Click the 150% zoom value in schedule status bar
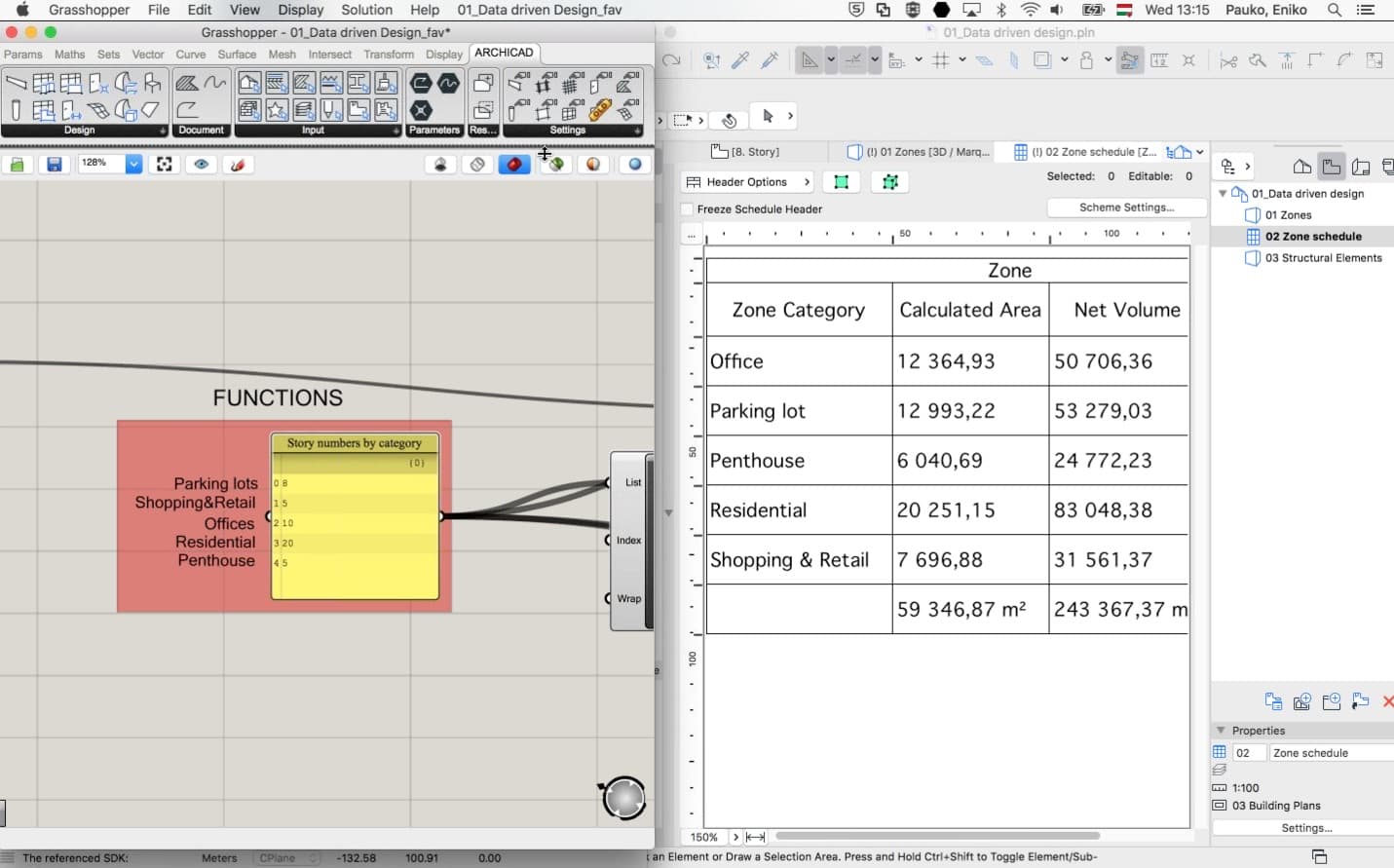 click(703, 837)
